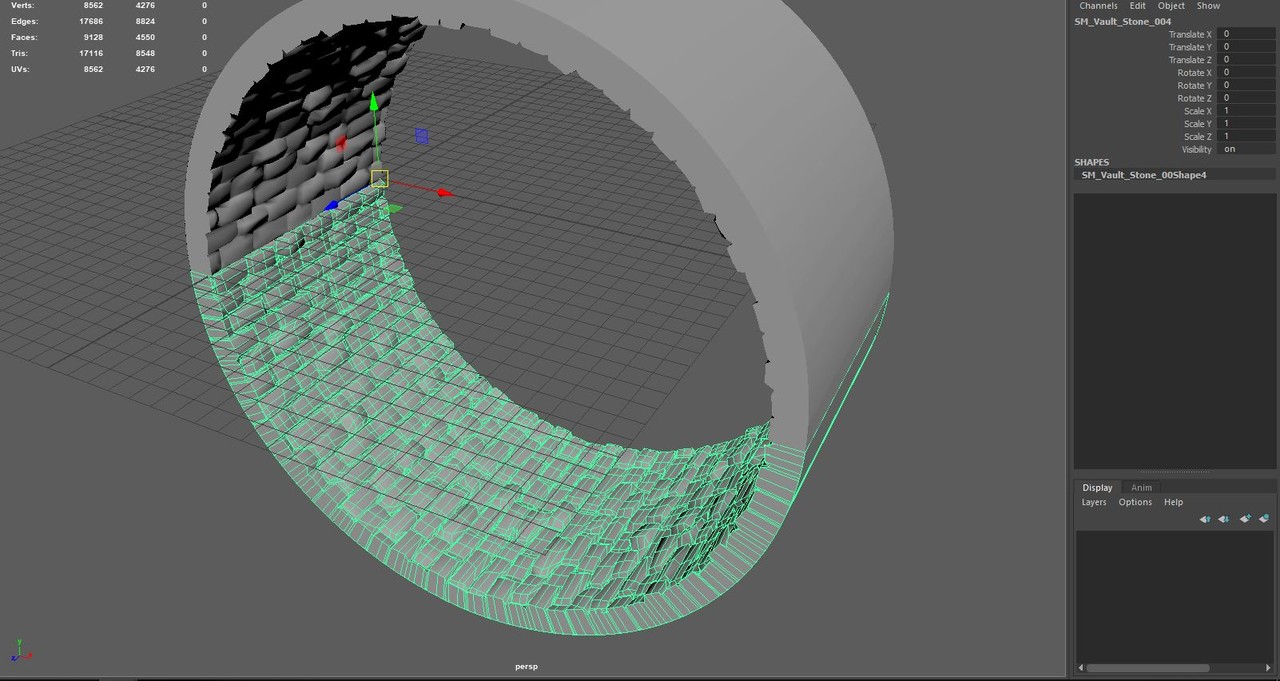Click the triangle count value 17116

(91, 53)
